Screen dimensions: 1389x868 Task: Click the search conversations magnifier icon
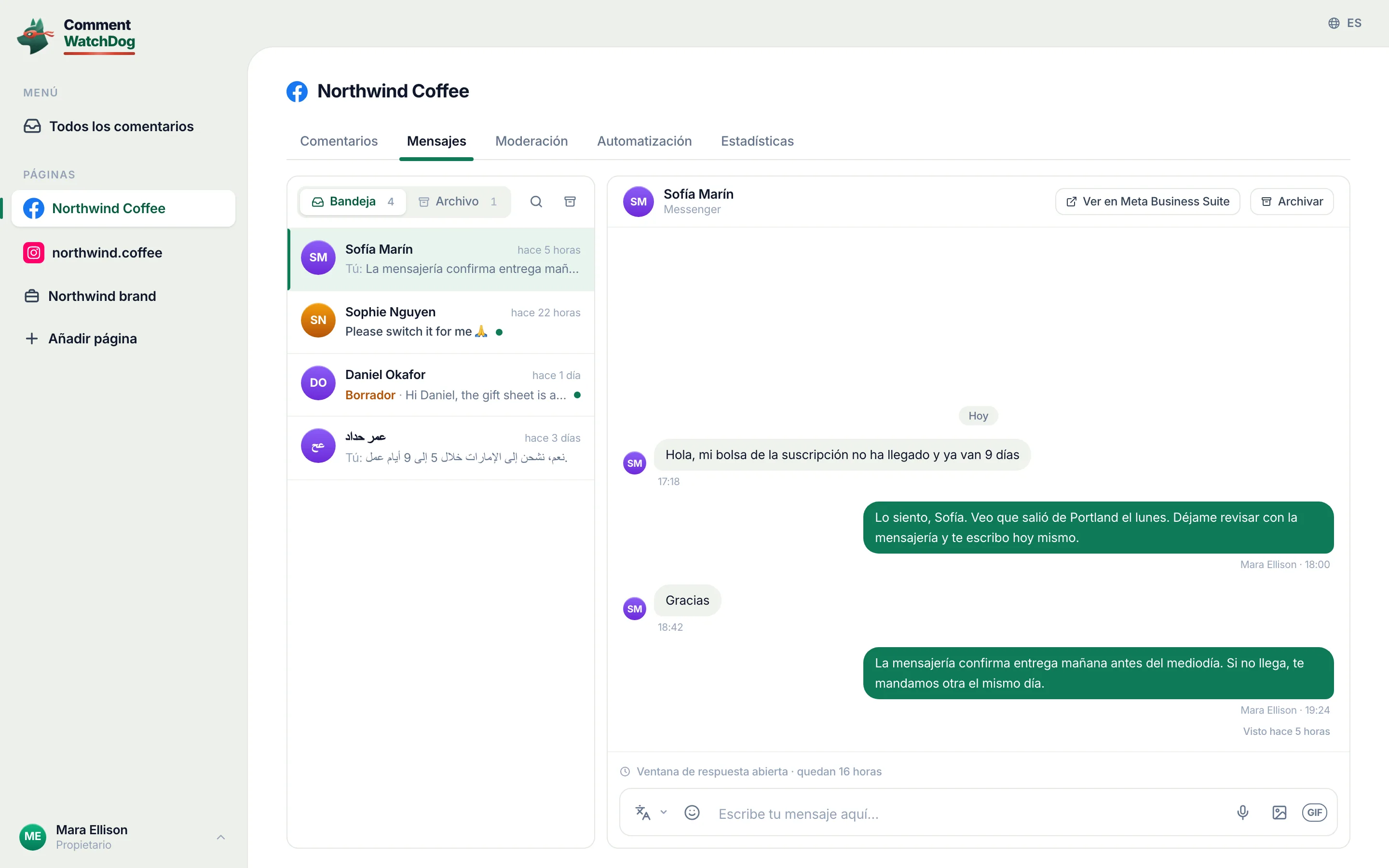click(x=536, y=202)
